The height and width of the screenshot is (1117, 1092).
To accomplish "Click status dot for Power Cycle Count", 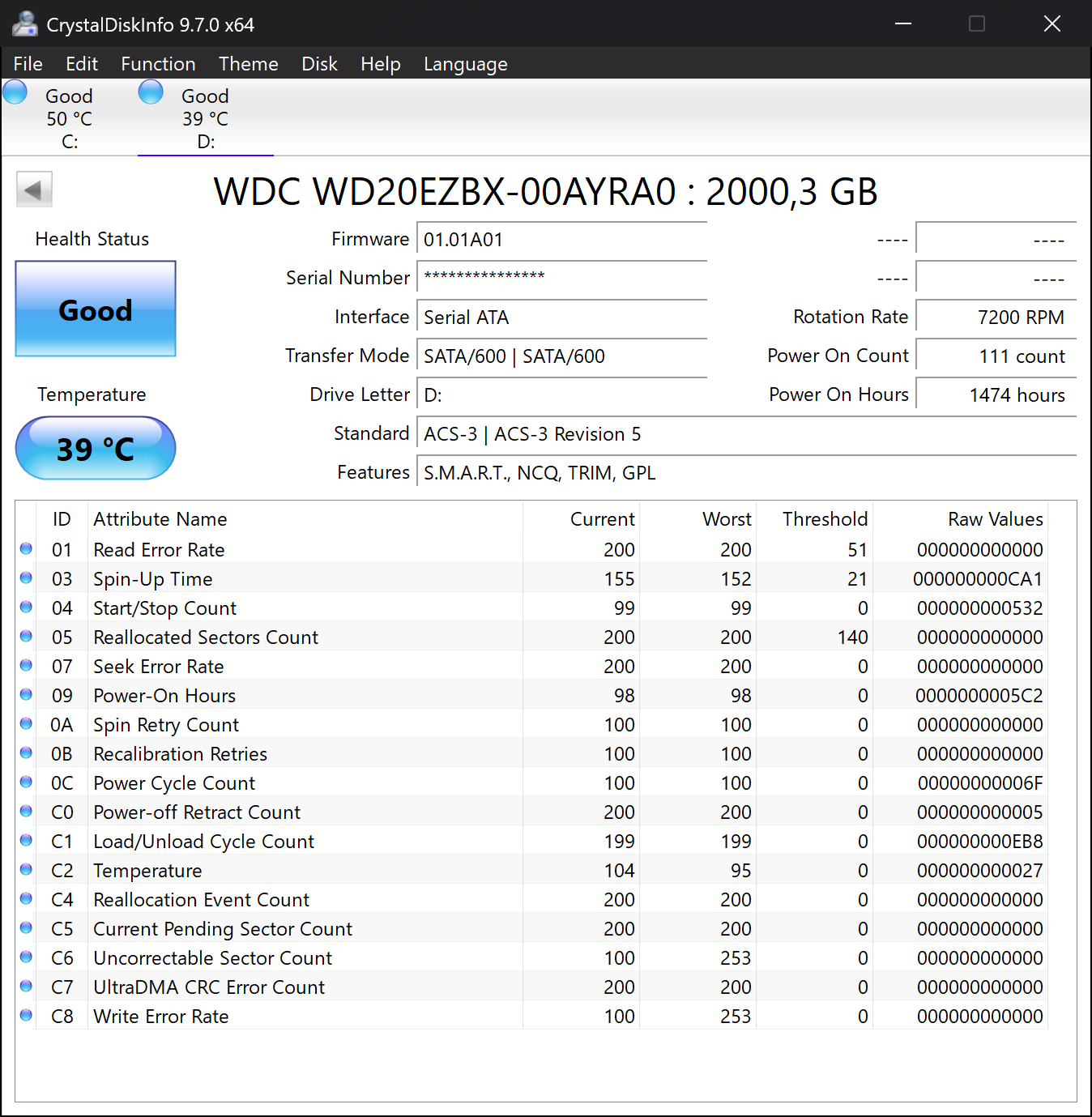I will pos(26,782).
